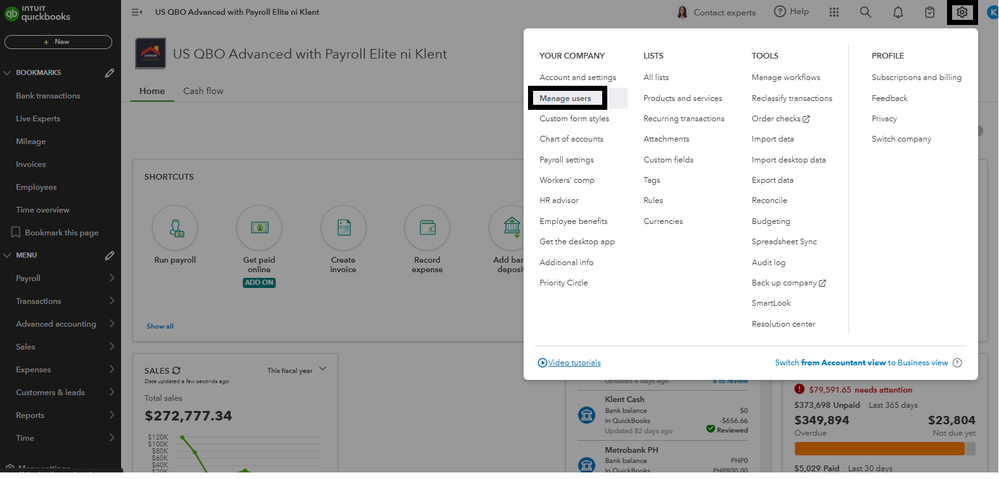Click the Run payroll shortcut icon
The height and width of the screenshot is (479, 999).
pyautogui.click(x=175, y=227)
